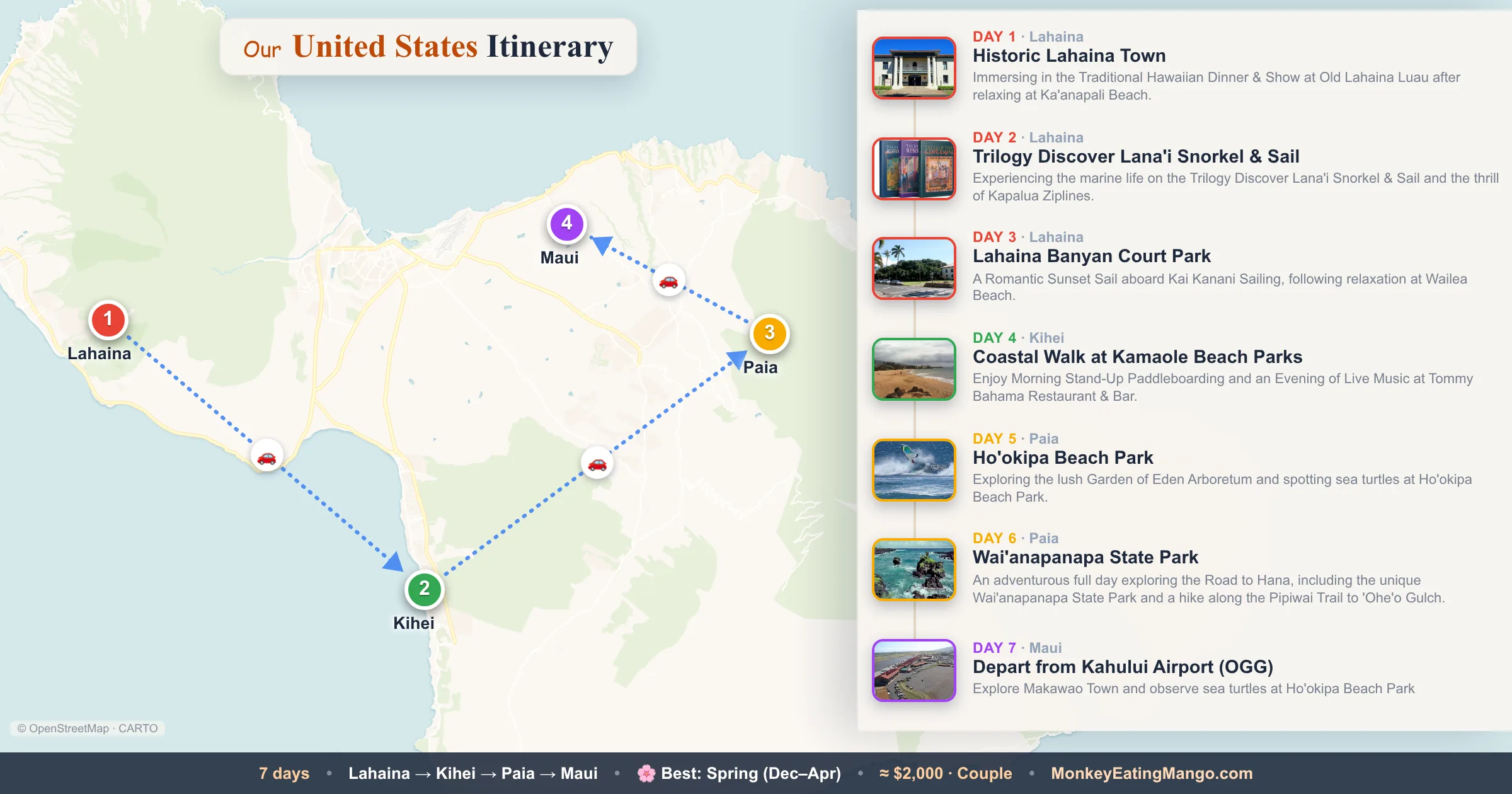1512x794 pixels.
Task: Click the red Lahaina map marker numbered 1
Action: coord(108,319)
